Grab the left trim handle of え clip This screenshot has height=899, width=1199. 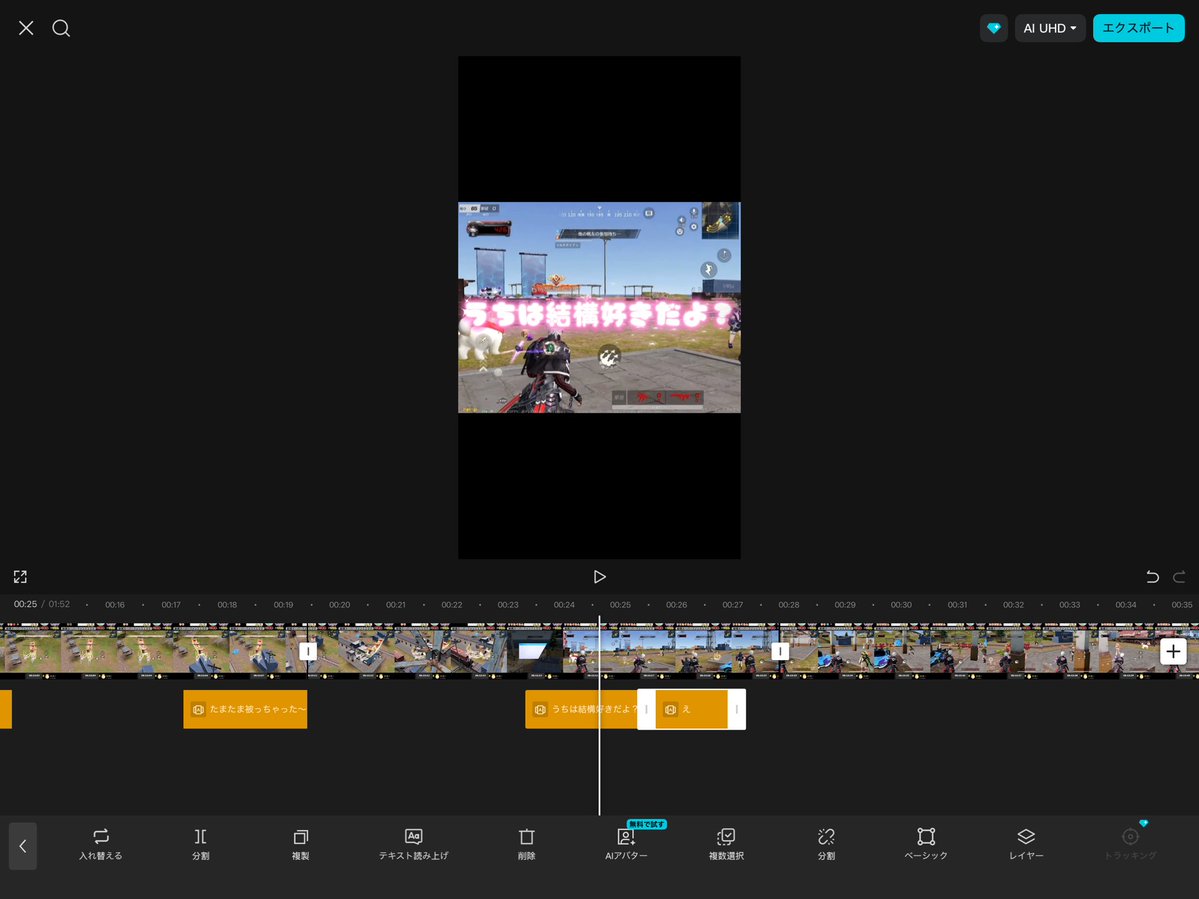click(x=646, y=709)
